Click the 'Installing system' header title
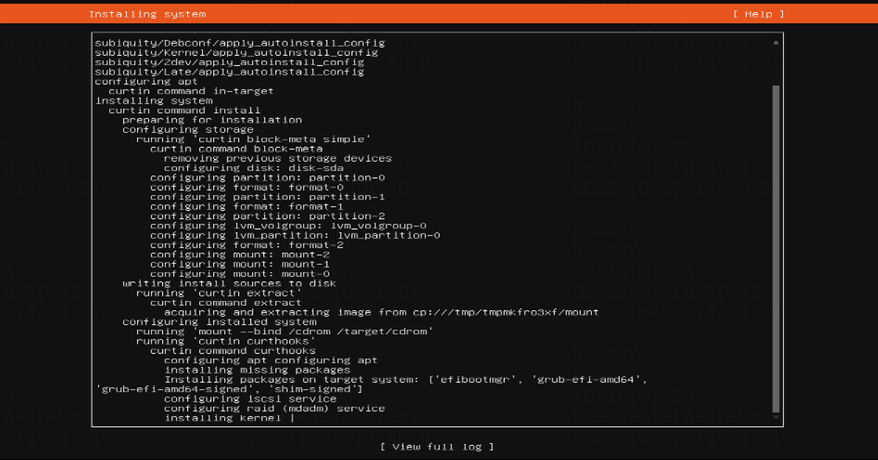Image resolution: width=878 pixels, height=460 pixels. [147, 14]
